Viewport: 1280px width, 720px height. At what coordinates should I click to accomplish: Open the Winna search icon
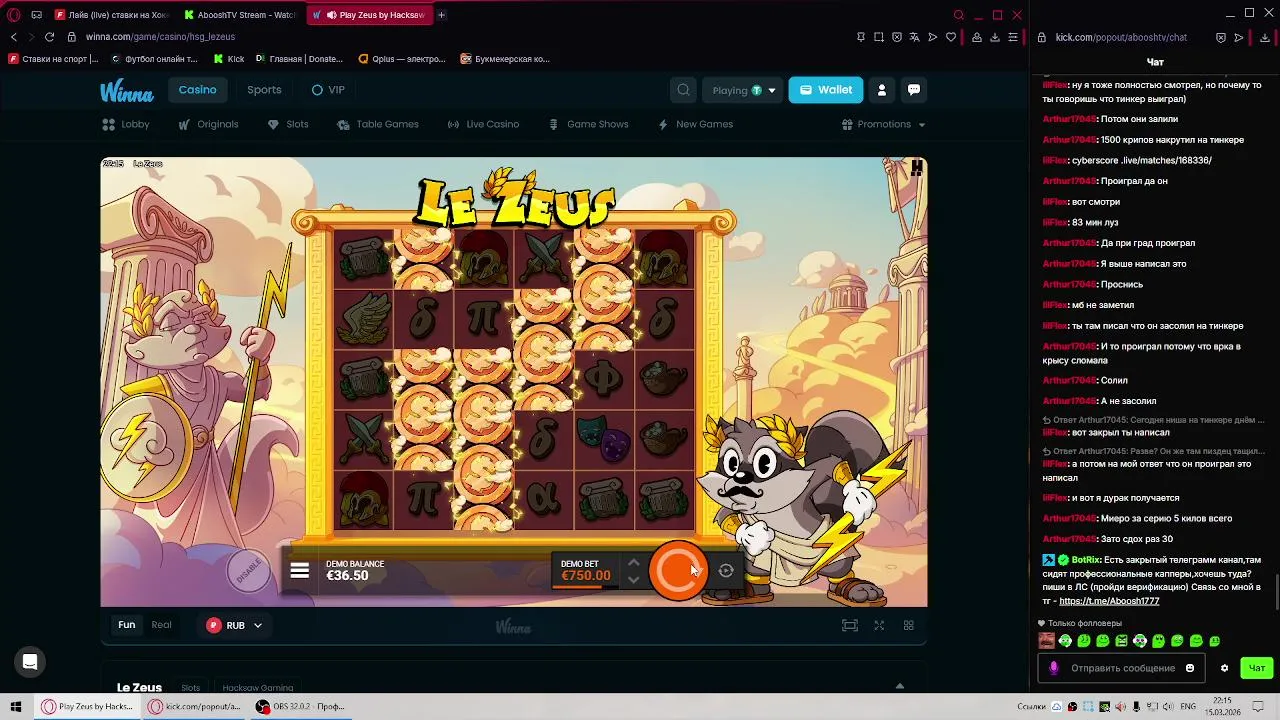(x=683, y=90)
